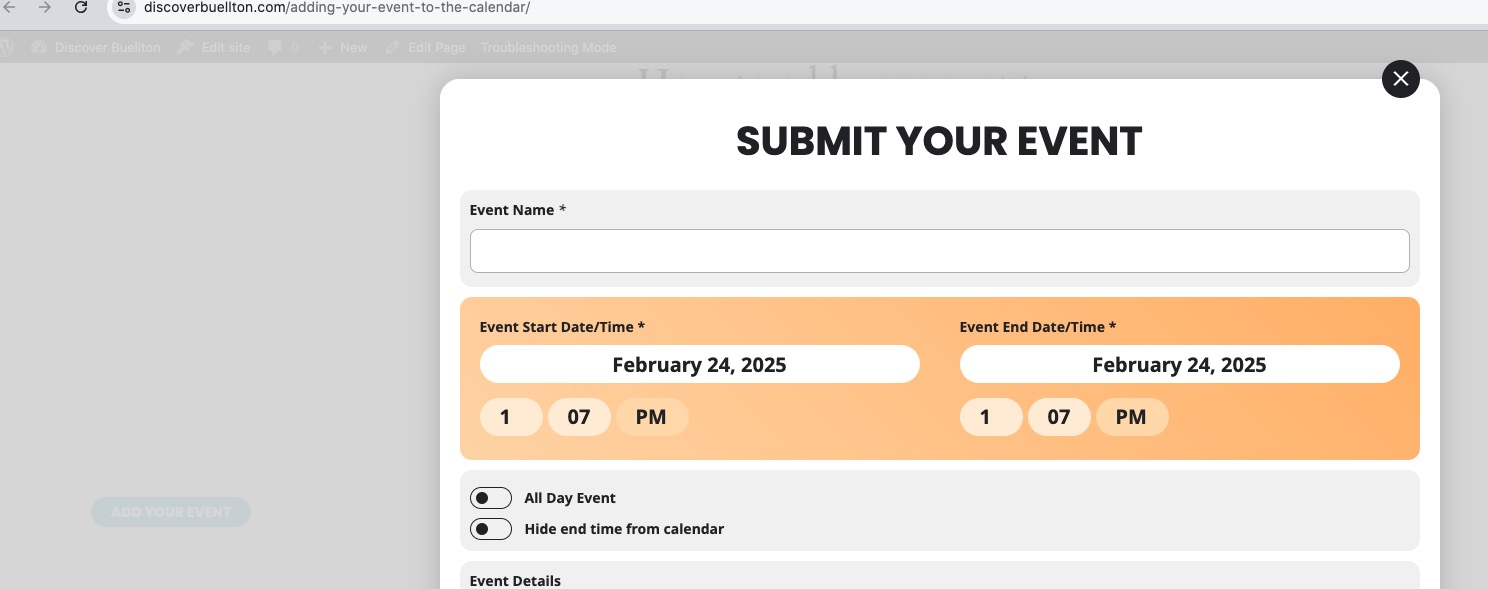Open the event start date picker
Screen dimensions: 1488x589
click(x=699, y=364)
